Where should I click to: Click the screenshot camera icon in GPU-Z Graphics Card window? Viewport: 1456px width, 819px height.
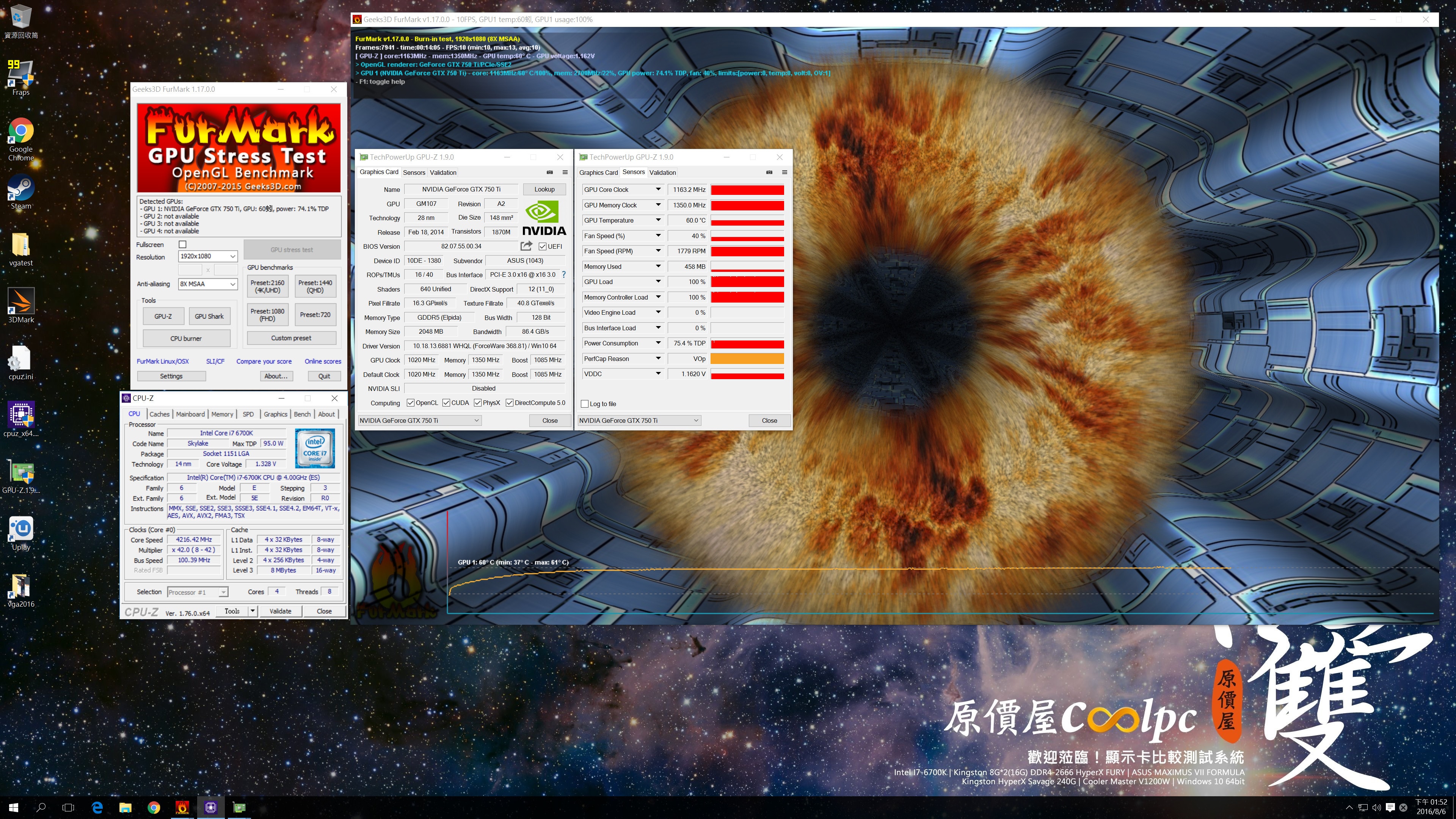pos(549,173)
